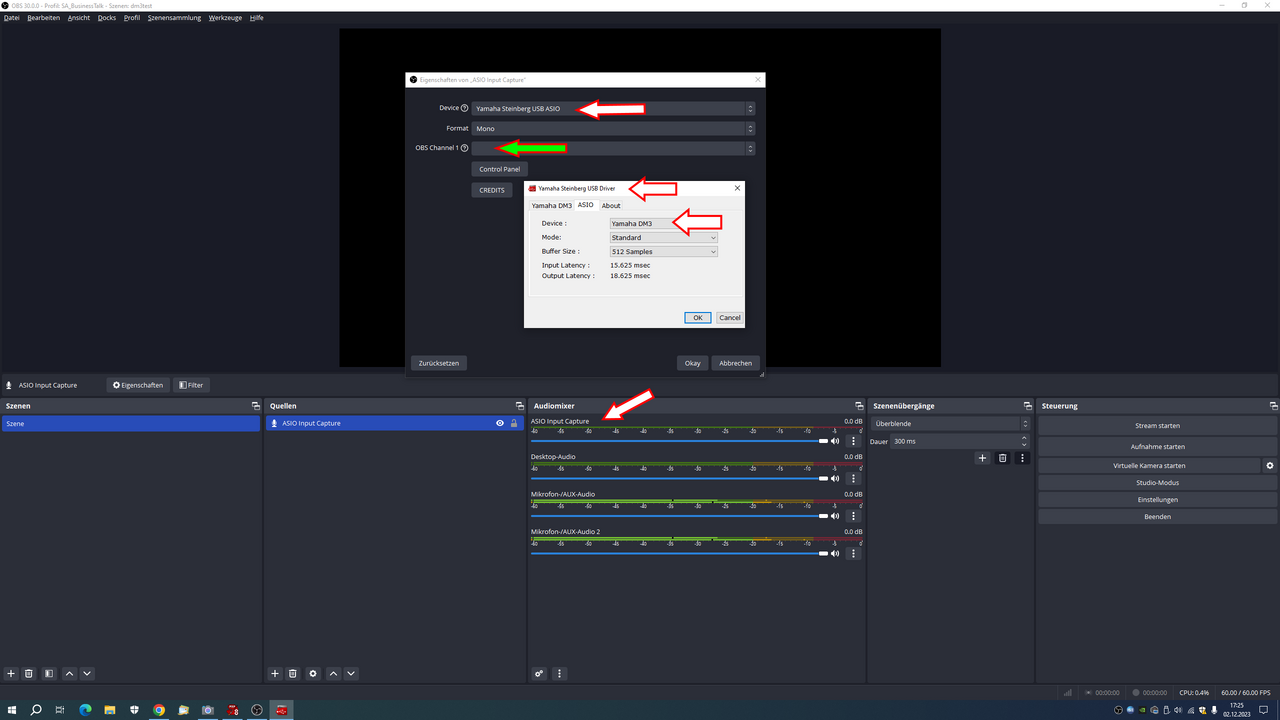Open the Device dropdown in ASIO properties
This screenshot has height=720, width=1280.
tap(613, 108)
